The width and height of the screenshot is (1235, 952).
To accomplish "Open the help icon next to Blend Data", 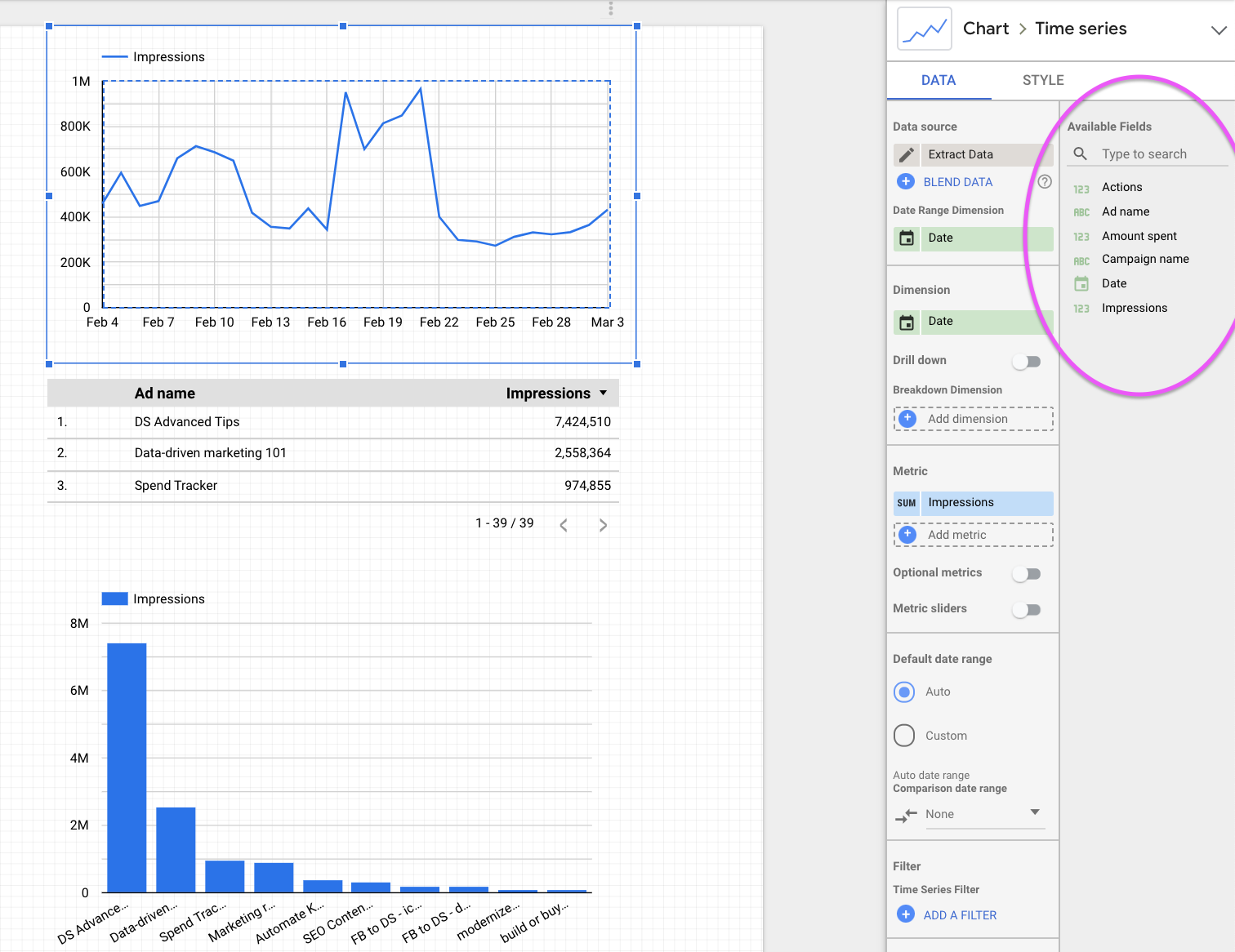I will click(x=1044, y=181).
